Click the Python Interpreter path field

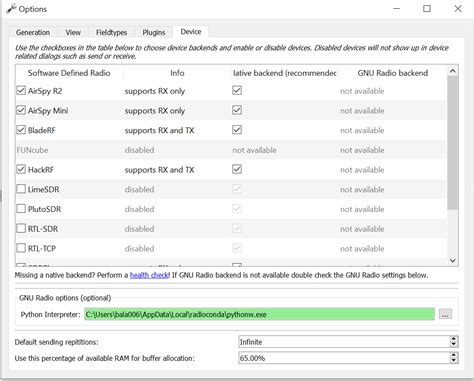coord(259,314)
